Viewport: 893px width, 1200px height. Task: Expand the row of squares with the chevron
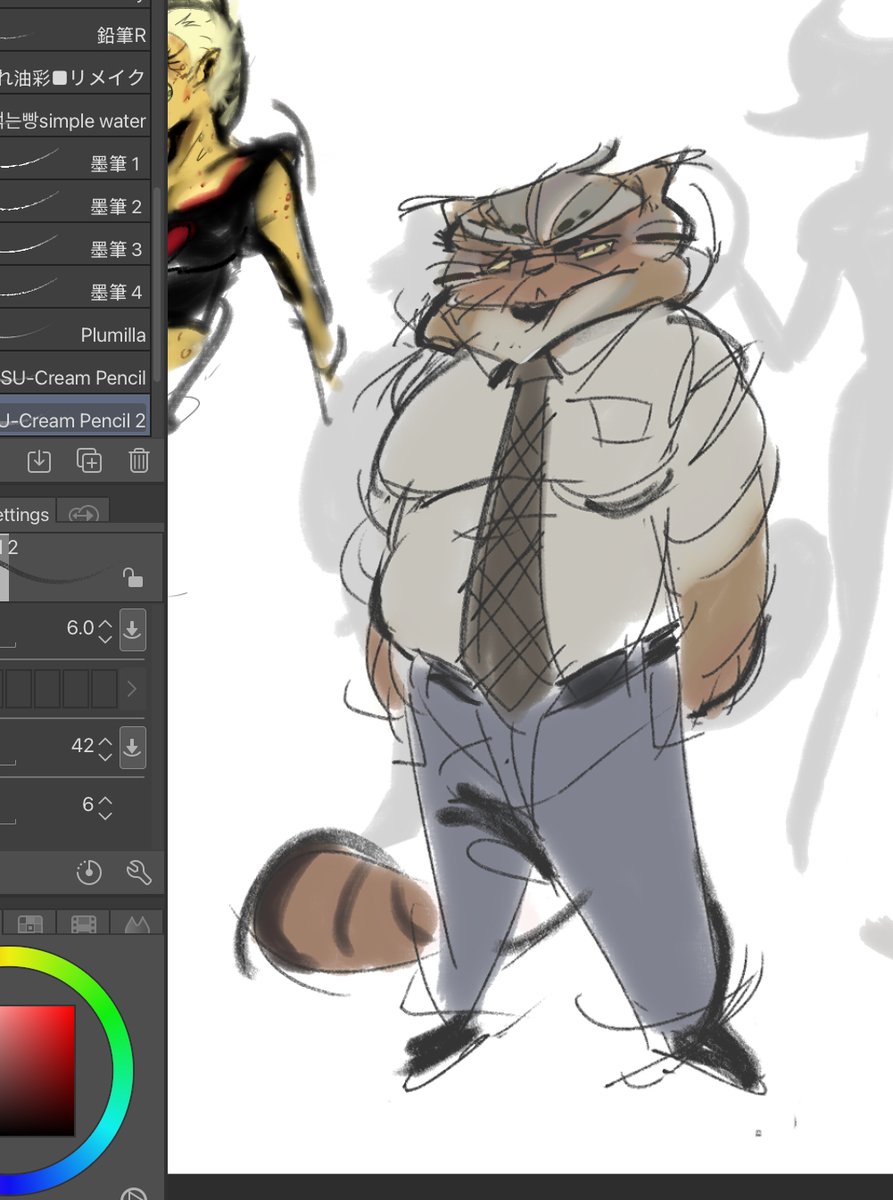coord(132,689)
